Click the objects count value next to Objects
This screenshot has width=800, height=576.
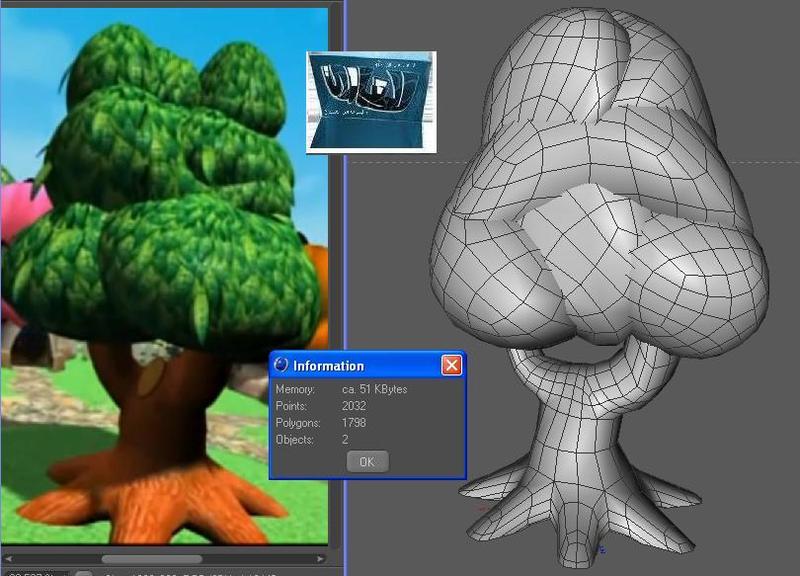tap(345, 440)
